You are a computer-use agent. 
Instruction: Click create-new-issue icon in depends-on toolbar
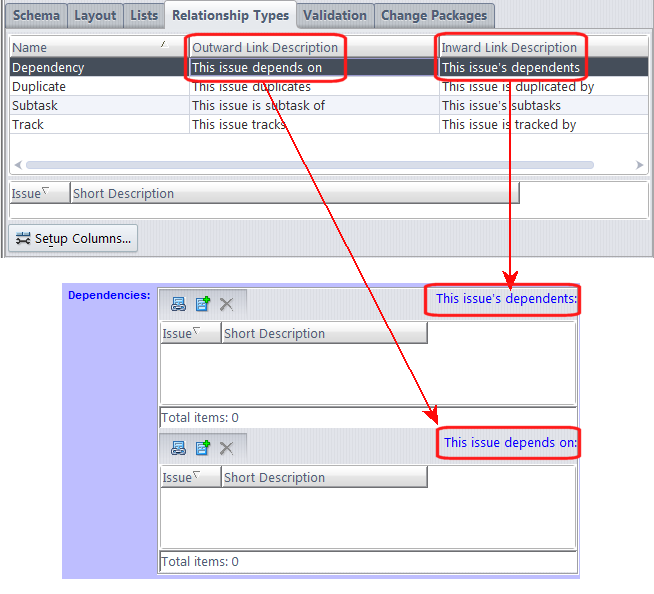tap(202, 448)
